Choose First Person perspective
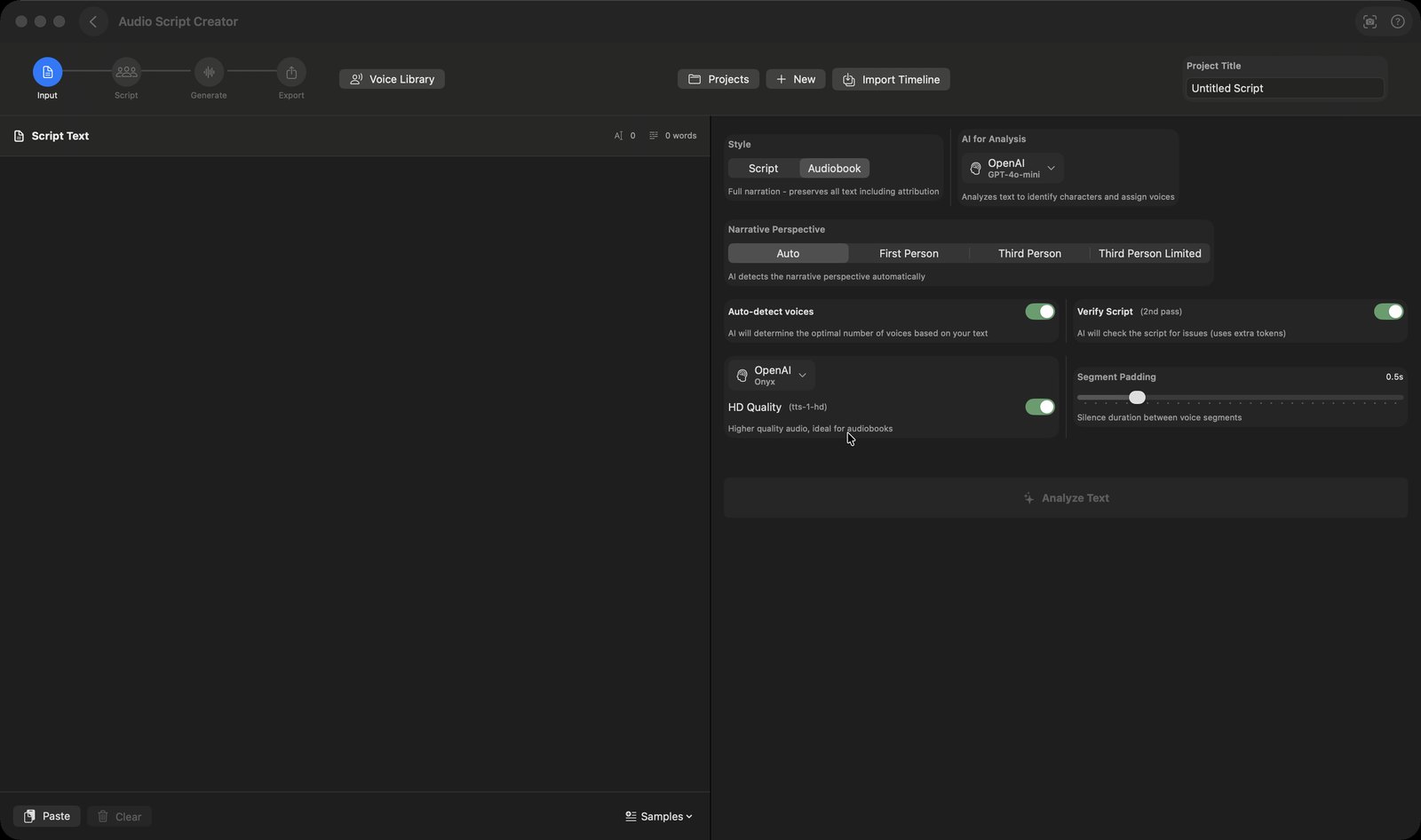This screenshot has height=840, width=1421. [909, 253]
